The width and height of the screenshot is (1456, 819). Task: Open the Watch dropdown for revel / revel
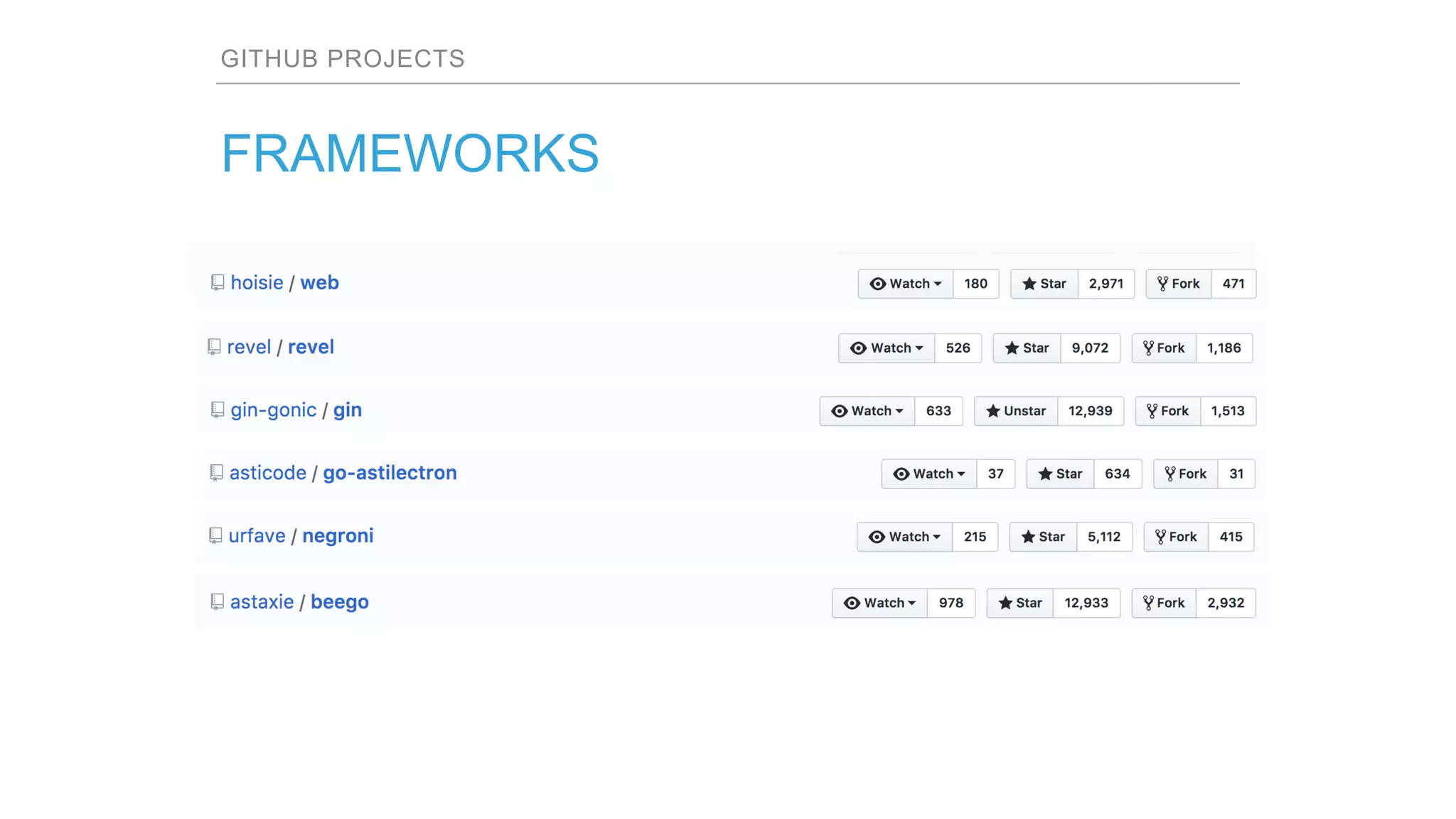pyautogui.click(x=886, y=348)
